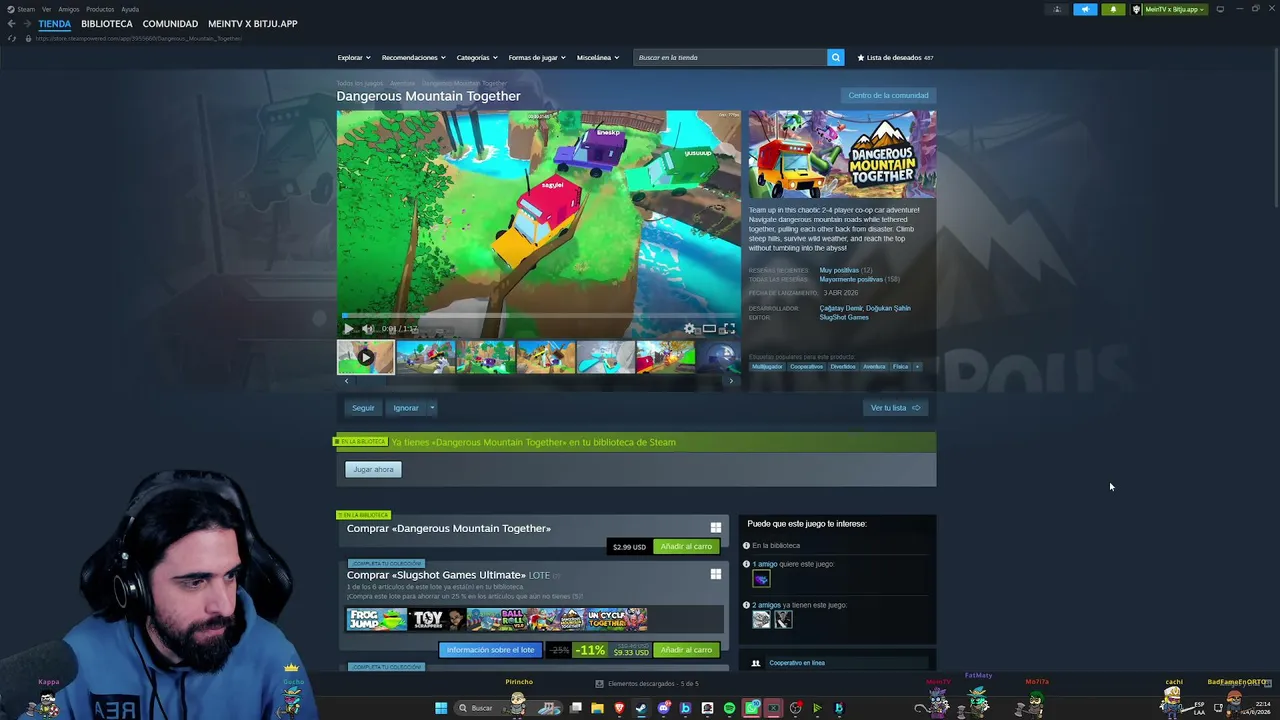Open the MEINTV X BITJU.APP profile tab
Screen dimensions: 1280x720
point(253,23)
